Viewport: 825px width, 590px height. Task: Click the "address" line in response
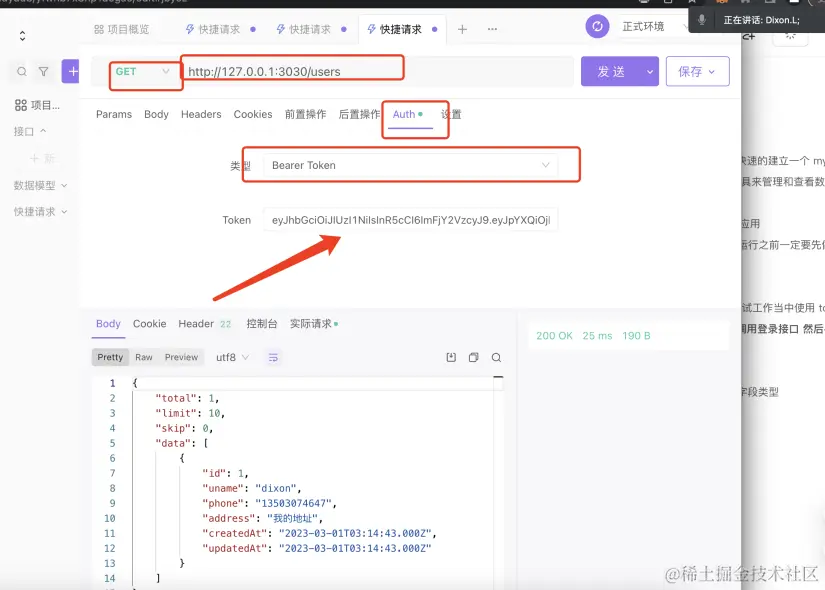tap(262, 518)
